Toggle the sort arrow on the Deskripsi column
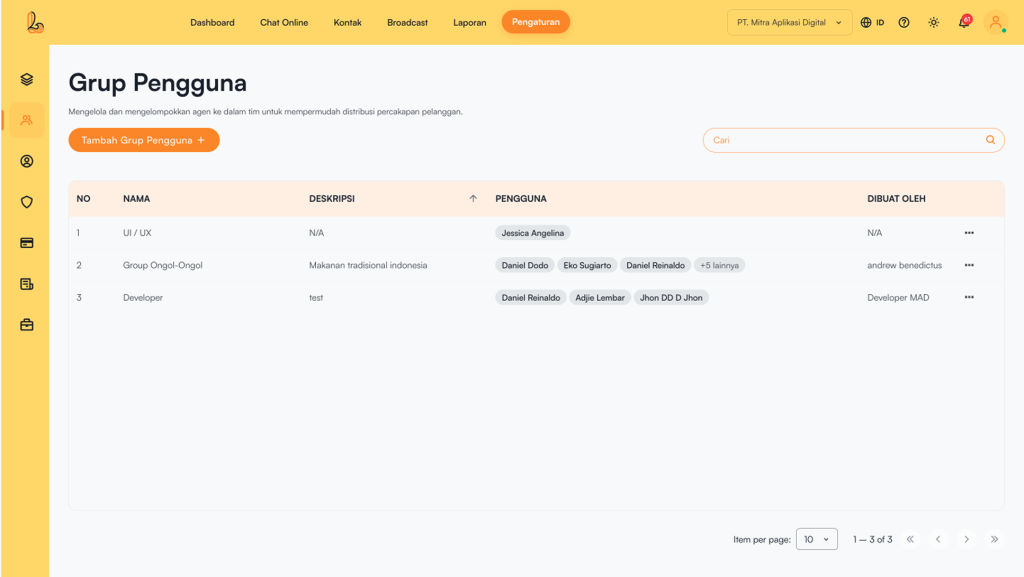 [x=473, y=199]
